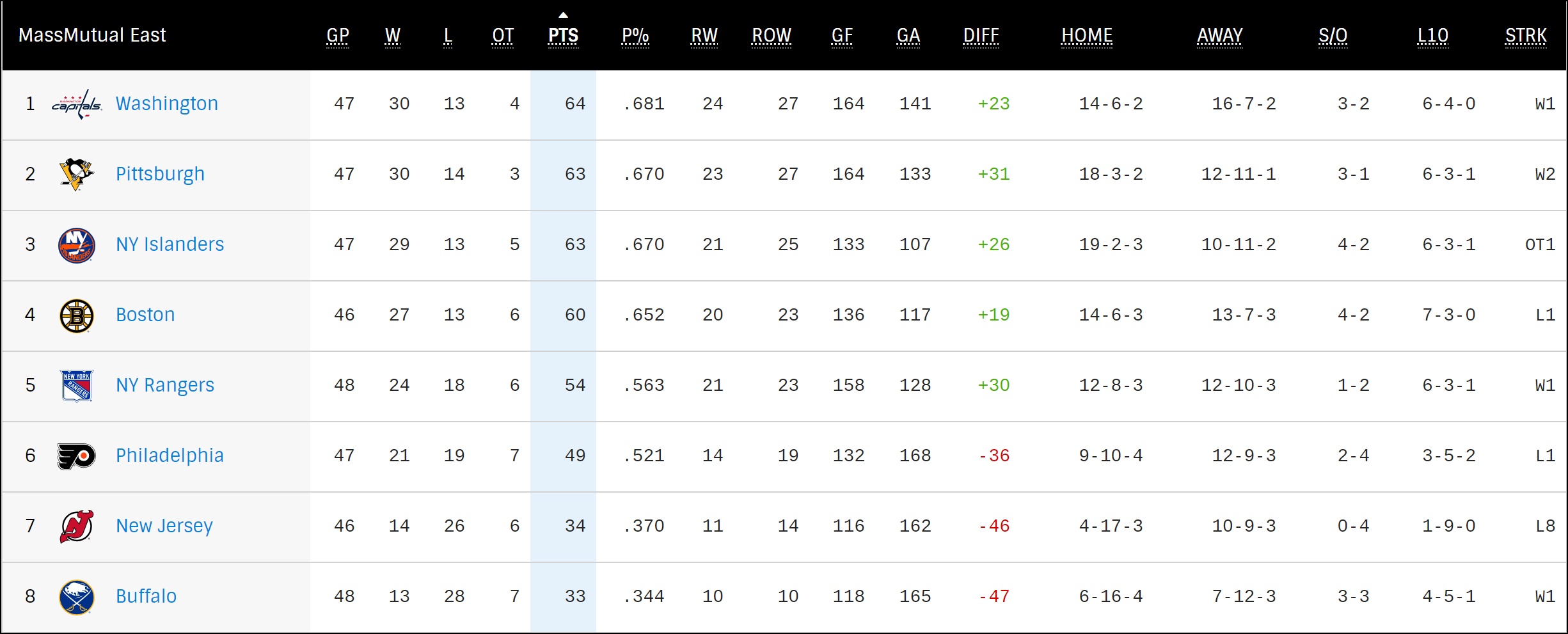The width and height of the screenshot is (1568, 634).
Task: Sort table by GP header
Action: point(338,36)
